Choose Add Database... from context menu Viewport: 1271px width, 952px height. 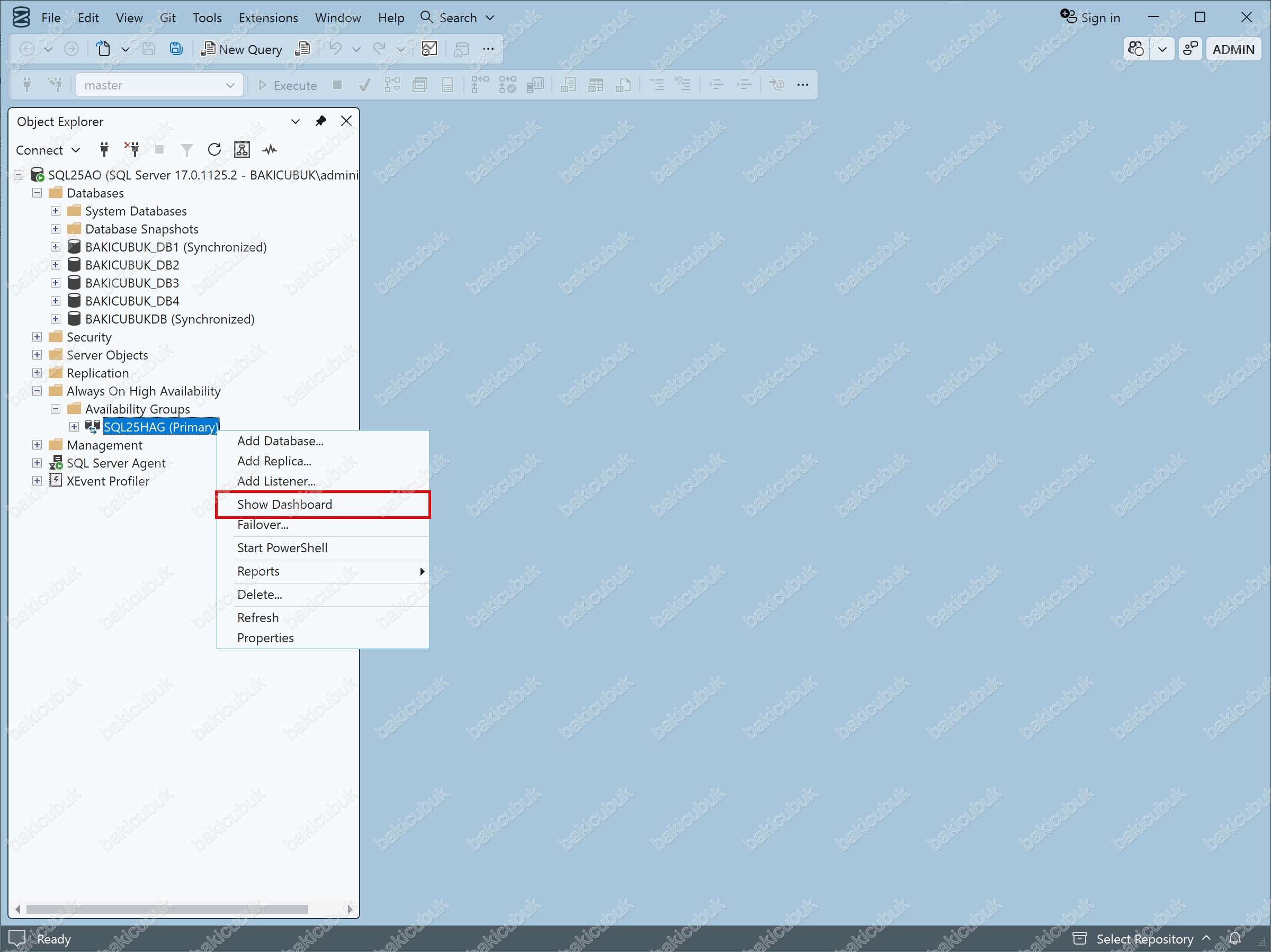(x=323, y=441)
